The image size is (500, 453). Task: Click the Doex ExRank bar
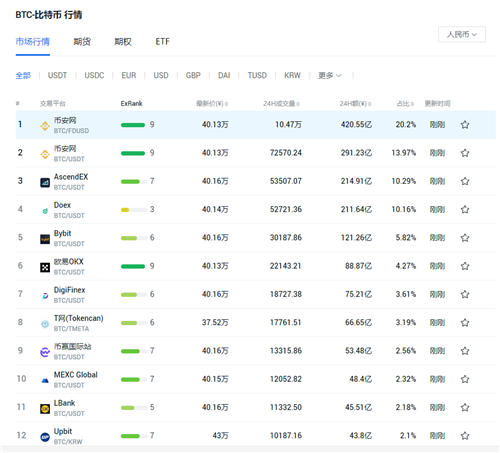[134, 210]
